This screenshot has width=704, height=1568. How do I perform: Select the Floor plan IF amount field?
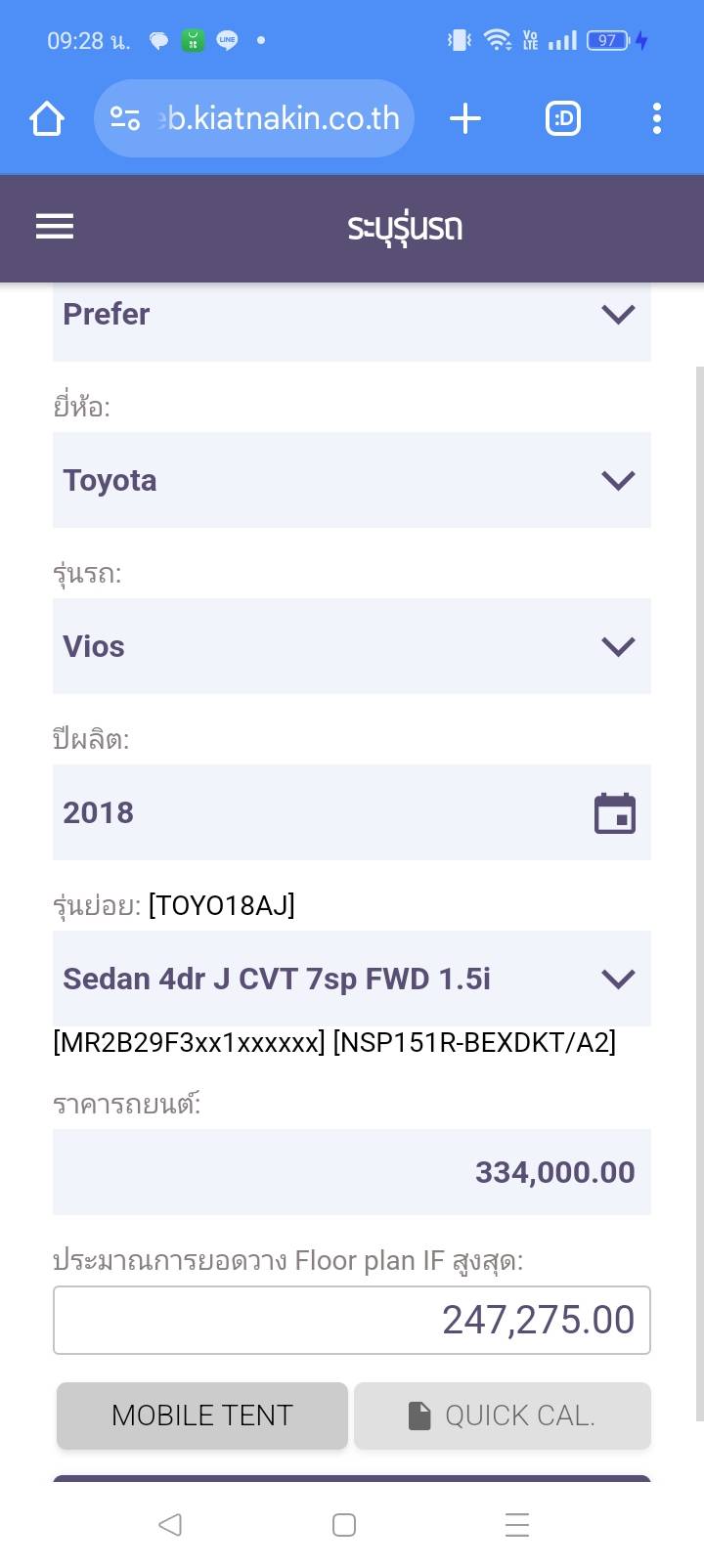[x=352, y=1320]
